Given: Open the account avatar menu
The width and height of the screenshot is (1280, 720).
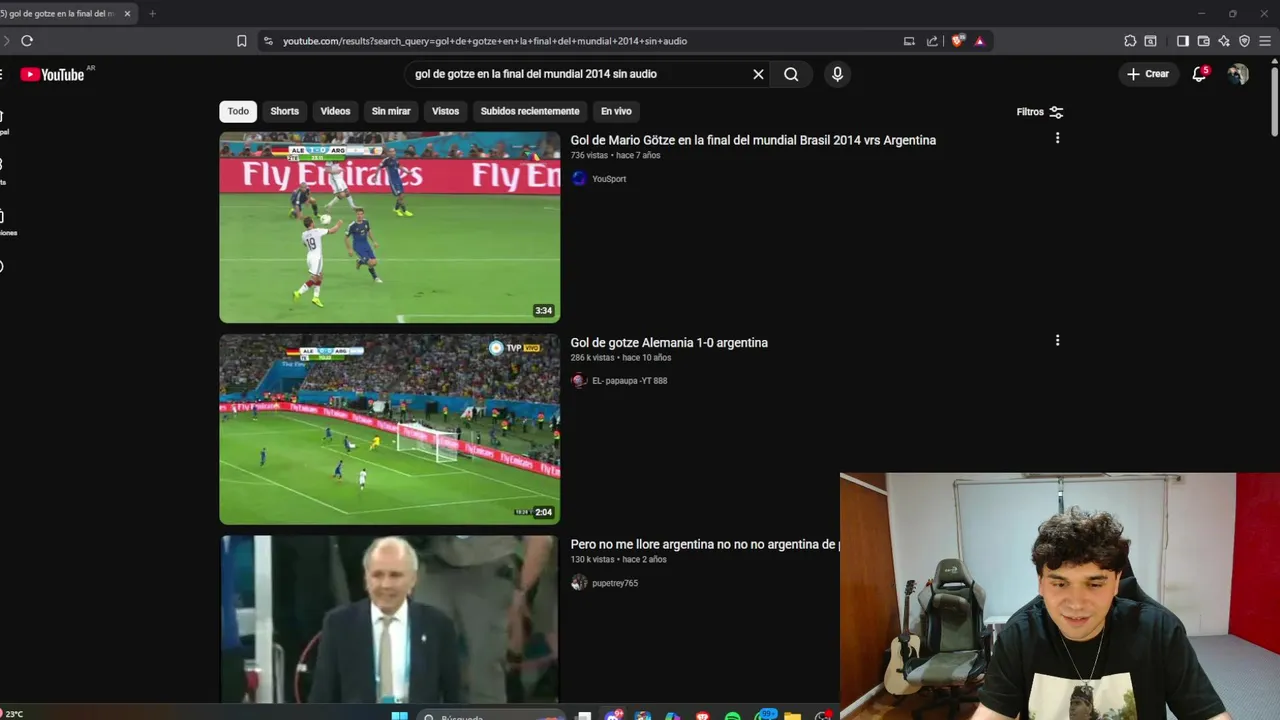Looking at the screenshot, I should (x=1238, y=74).
